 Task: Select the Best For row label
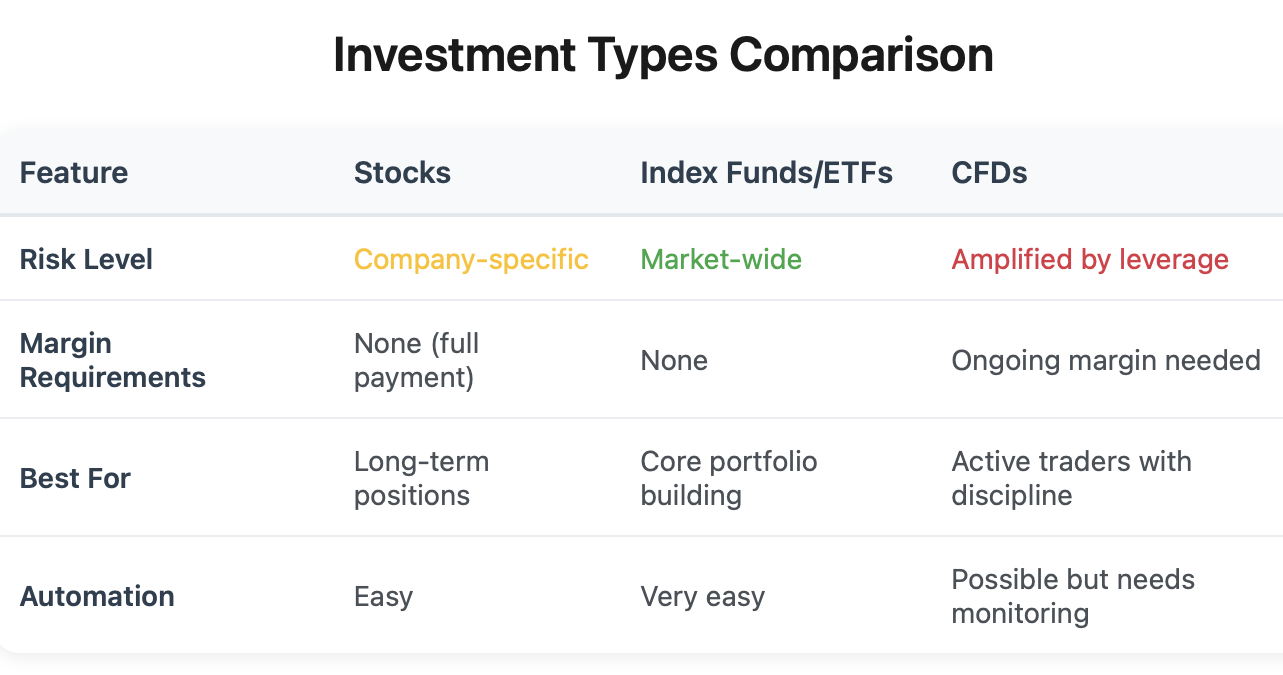(75, 478)
